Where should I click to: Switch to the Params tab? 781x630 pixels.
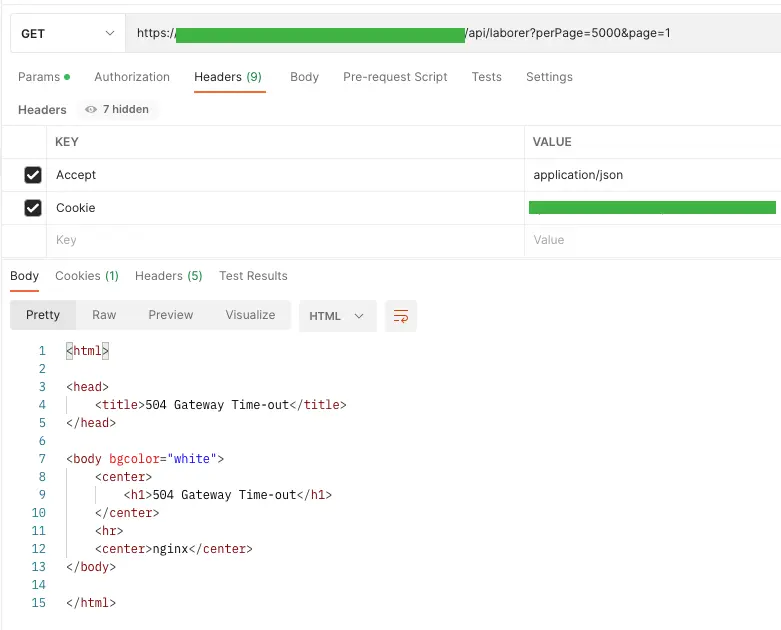43,77
